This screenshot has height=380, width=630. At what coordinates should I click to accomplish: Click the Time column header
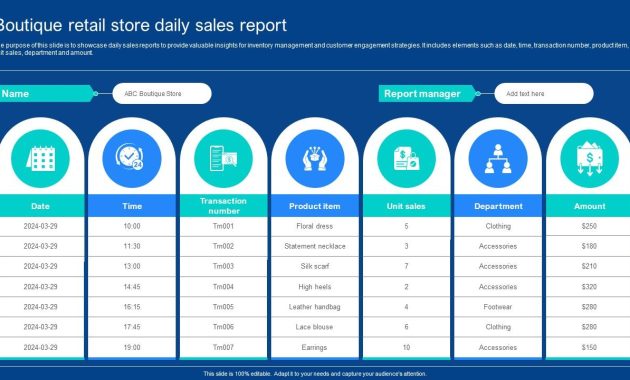pos(132,206)
